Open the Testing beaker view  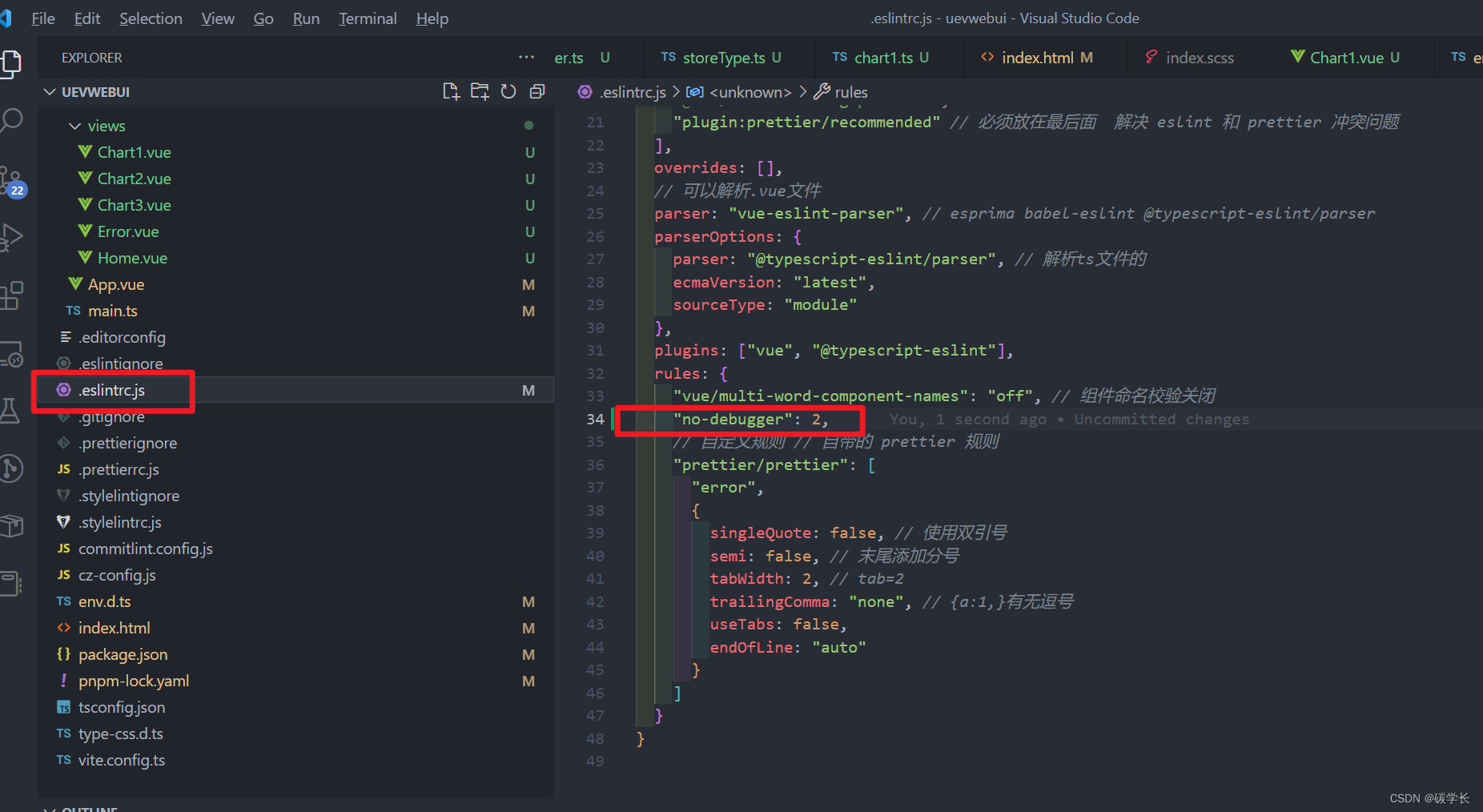[x=10, y=411]
